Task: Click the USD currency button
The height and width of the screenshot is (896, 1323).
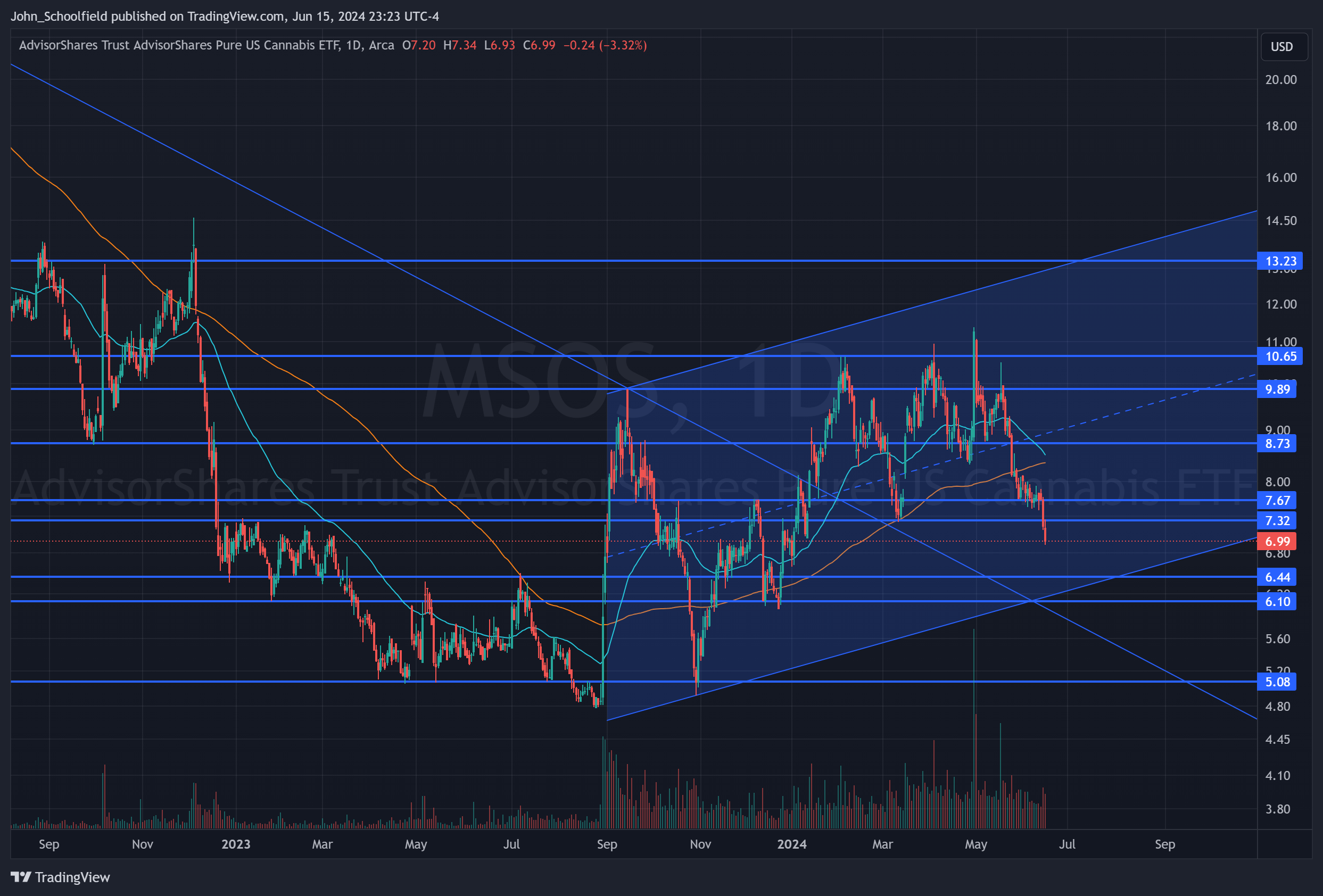Action: (x=1284, y=47)
